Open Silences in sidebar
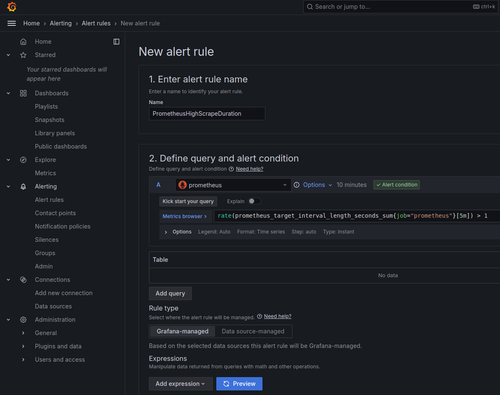500x395 pixels. pyautogui.click(x=47, y=240)
